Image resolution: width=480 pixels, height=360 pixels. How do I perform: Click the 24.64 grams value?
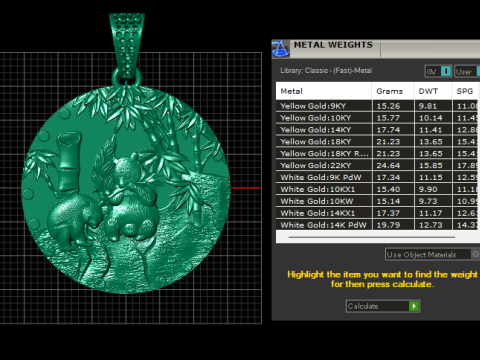[x=388, y=166]
